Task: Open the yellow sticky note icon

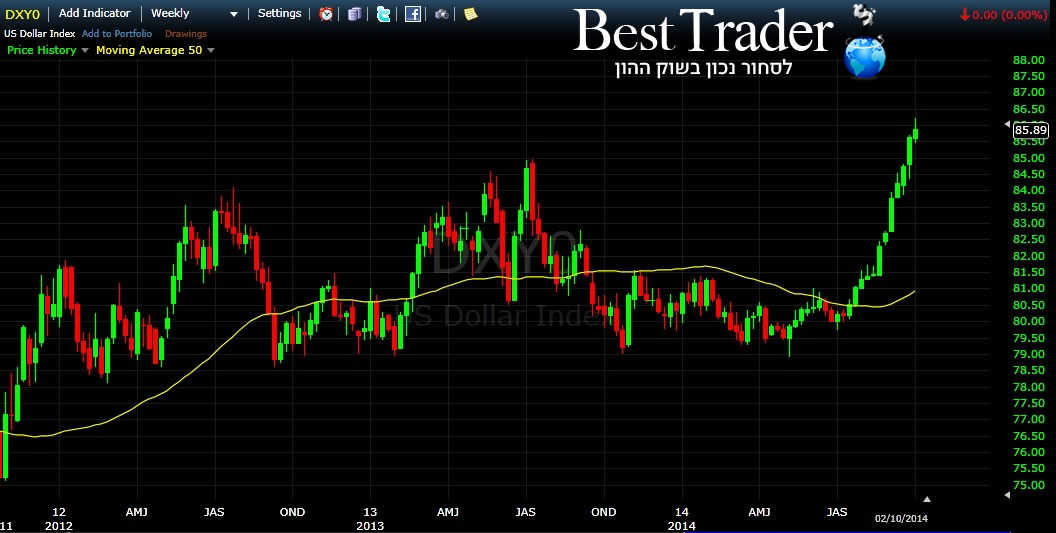Action: [470, 14]
